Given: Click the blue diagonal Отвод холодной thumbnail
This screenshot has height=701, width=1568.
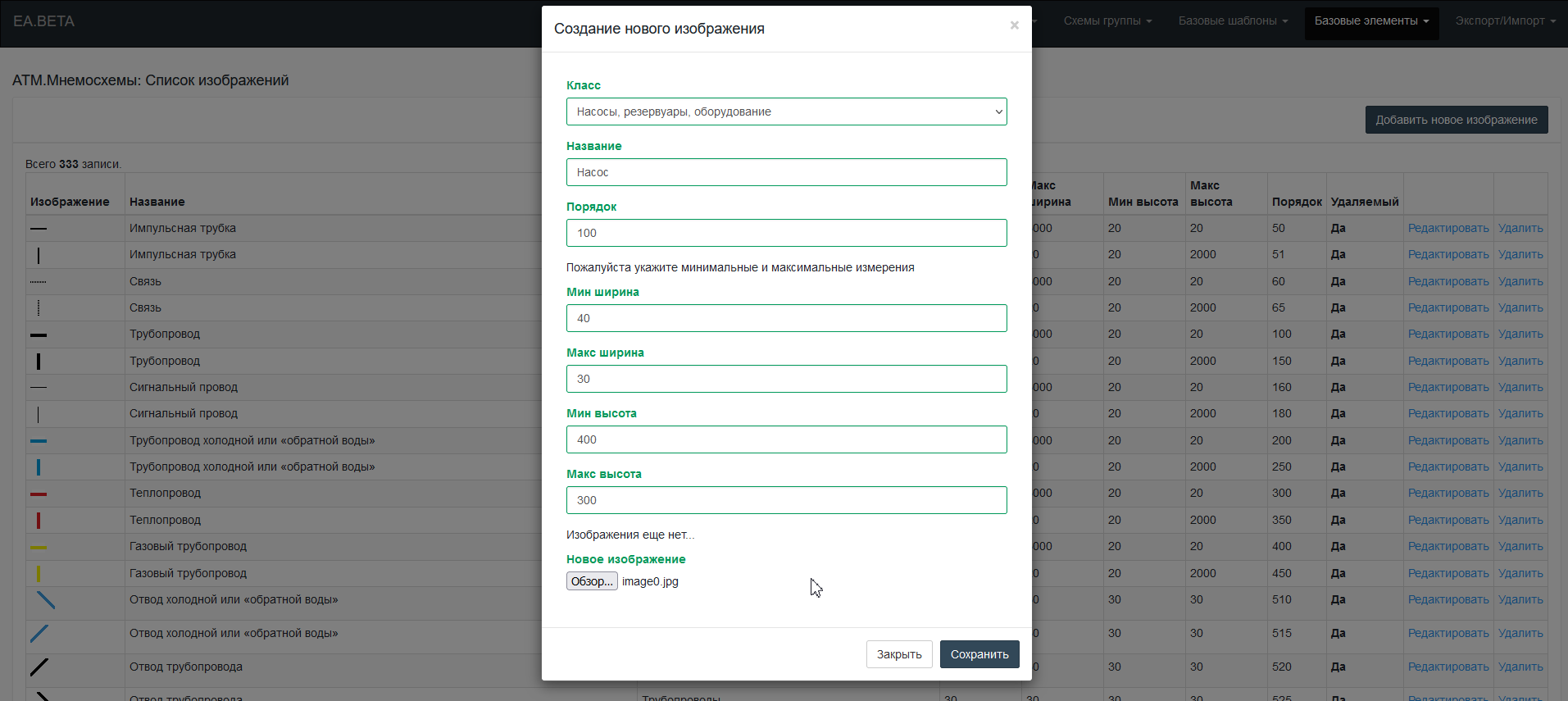Looking at the screenshot, I should coord(46,600).
